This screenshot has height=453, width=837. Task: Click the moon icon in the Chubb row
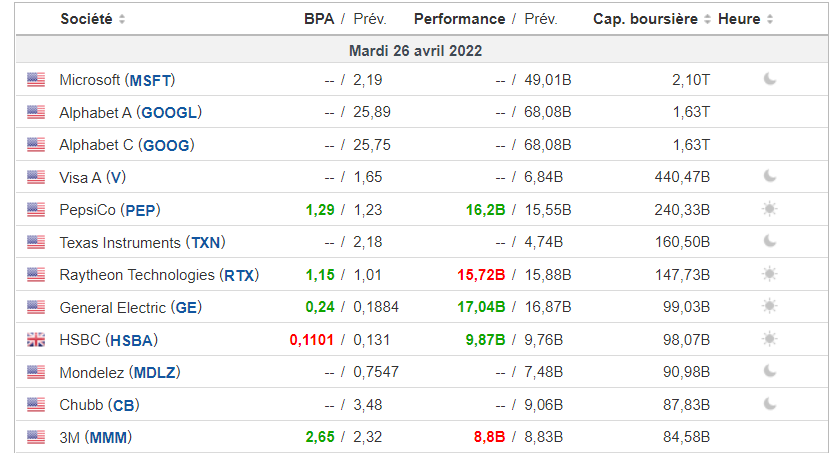coord(770,404)
